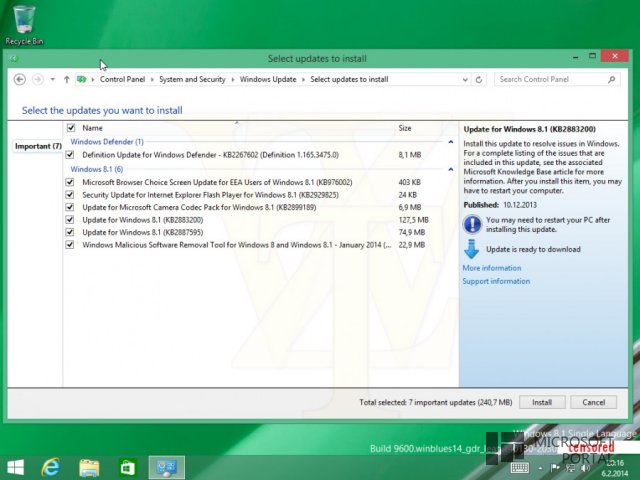
Task: Expand the chevron after Control Panel breadcrumb
Action: [152, 80]
